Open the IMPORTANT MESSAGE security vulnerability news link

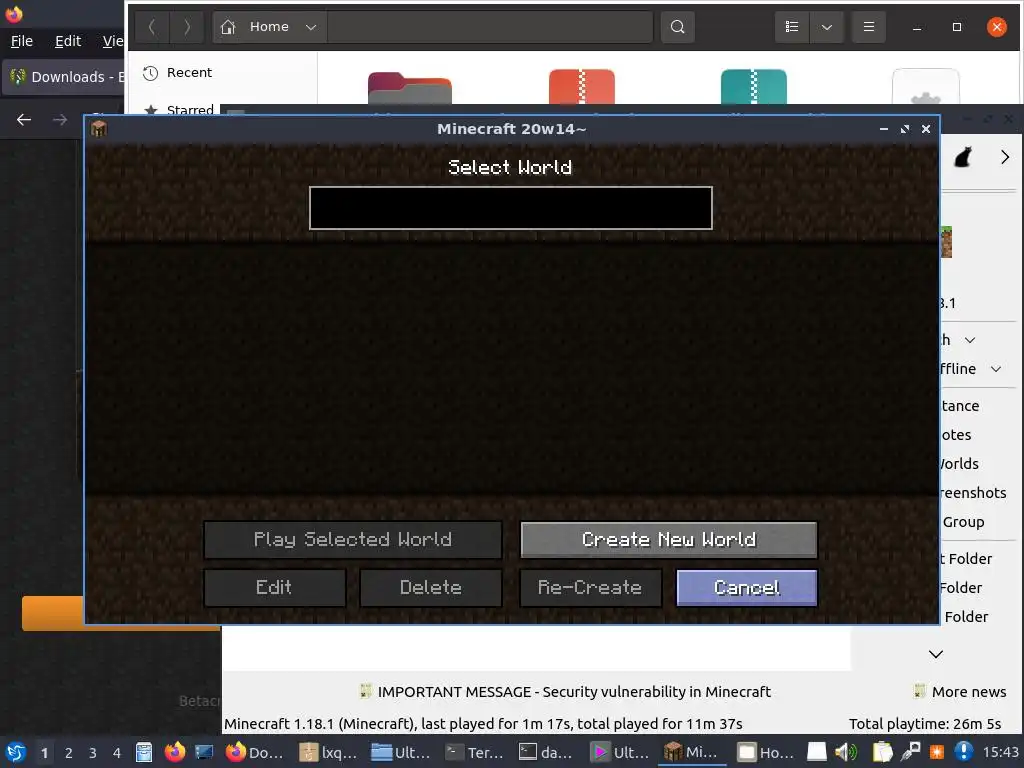click(566, 692)
